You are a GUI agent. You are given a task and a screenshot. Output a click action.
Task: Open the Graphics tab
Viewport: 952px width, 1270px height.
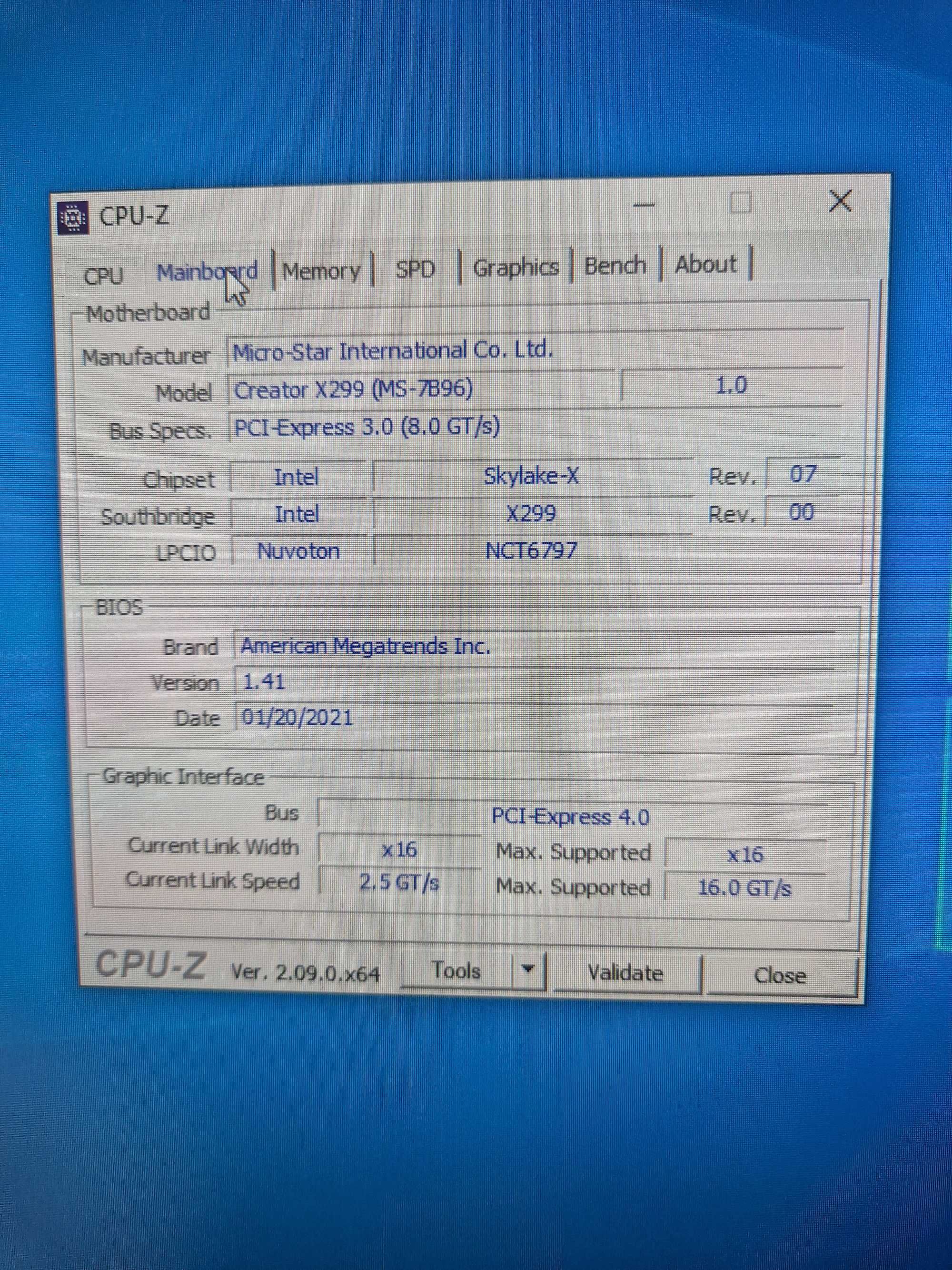pos(516,267)
